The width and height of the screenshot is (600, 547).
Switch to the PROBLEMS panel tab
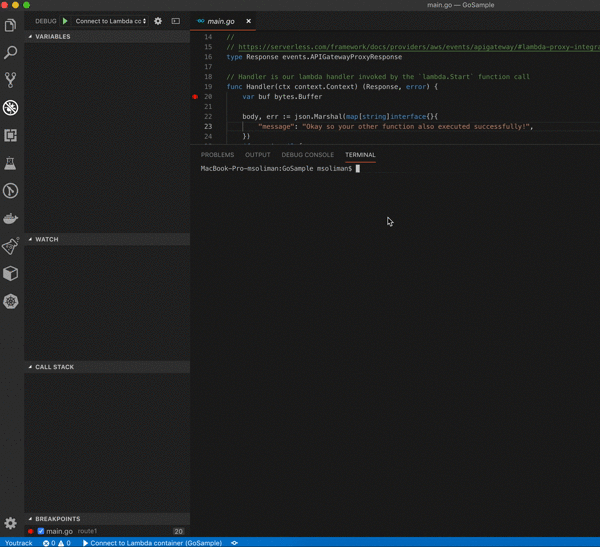217,155
